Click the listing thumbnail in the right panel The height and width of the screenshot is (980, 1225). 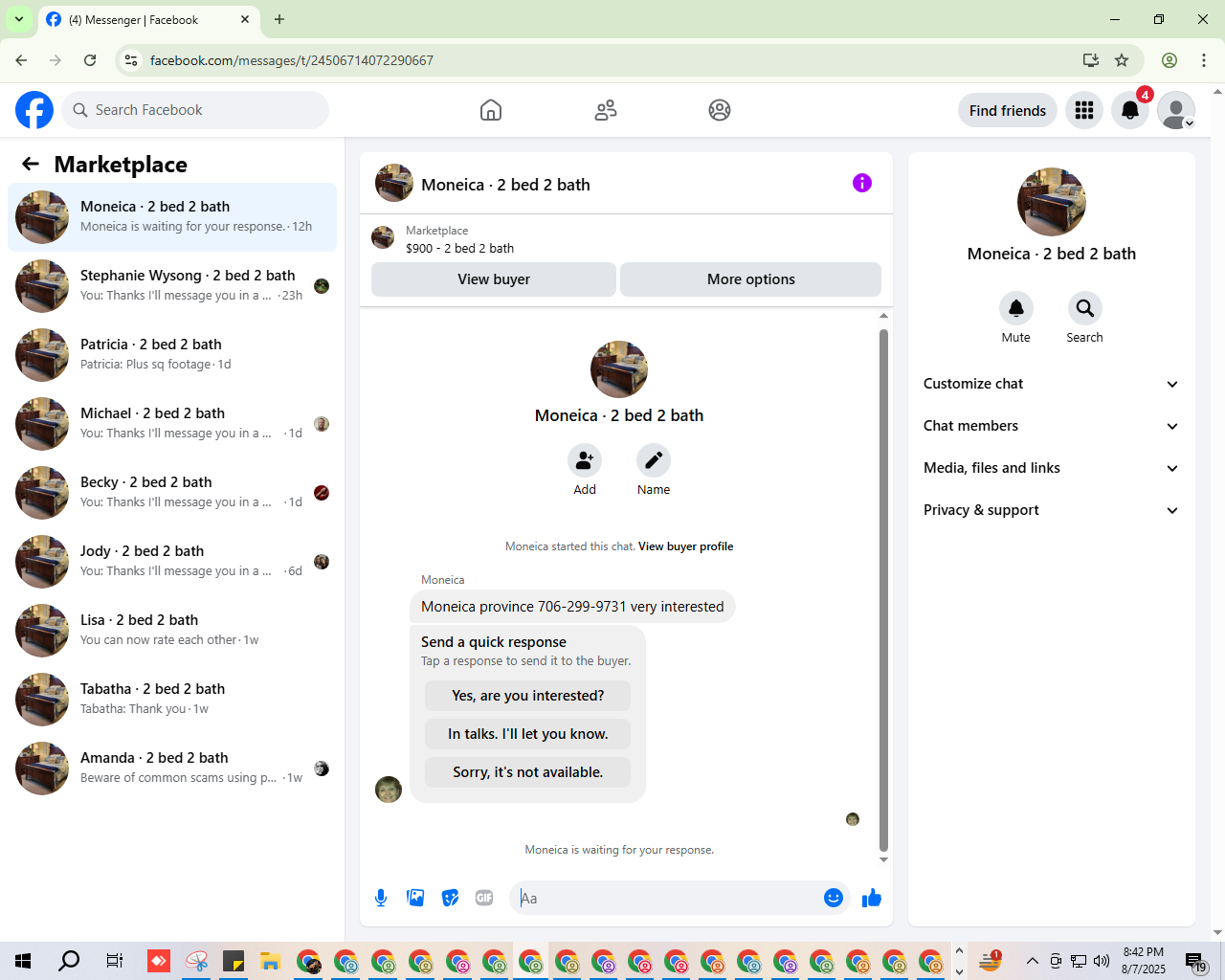click(x=1052, y=202)
